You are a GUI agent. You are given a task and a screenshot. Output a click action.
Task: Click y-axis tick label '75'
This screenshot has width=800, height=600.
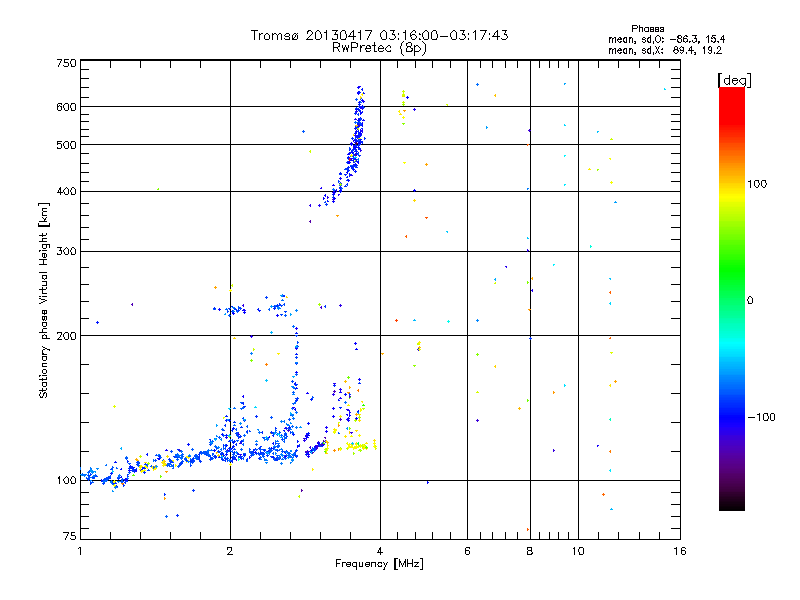(70, 536)
